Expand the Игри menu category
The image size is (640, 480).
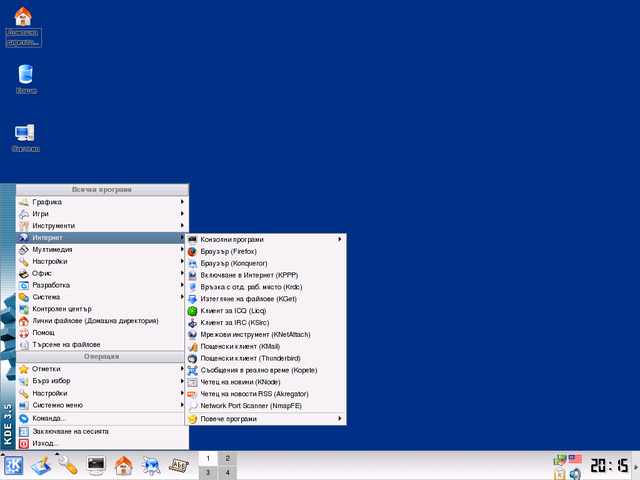[102, 213]
